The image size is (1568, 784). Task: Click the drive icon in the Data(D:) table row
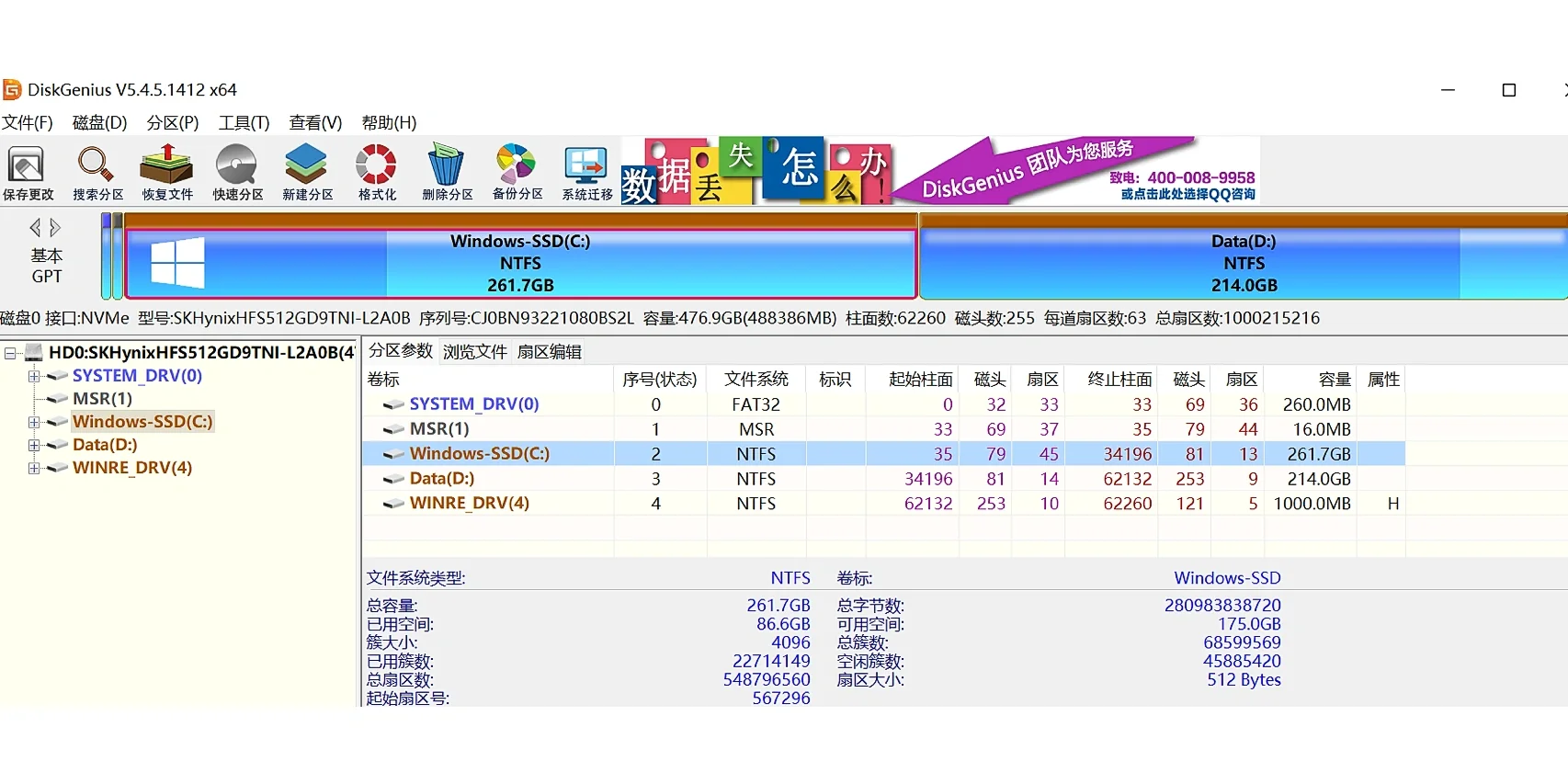tap(393, 479)
